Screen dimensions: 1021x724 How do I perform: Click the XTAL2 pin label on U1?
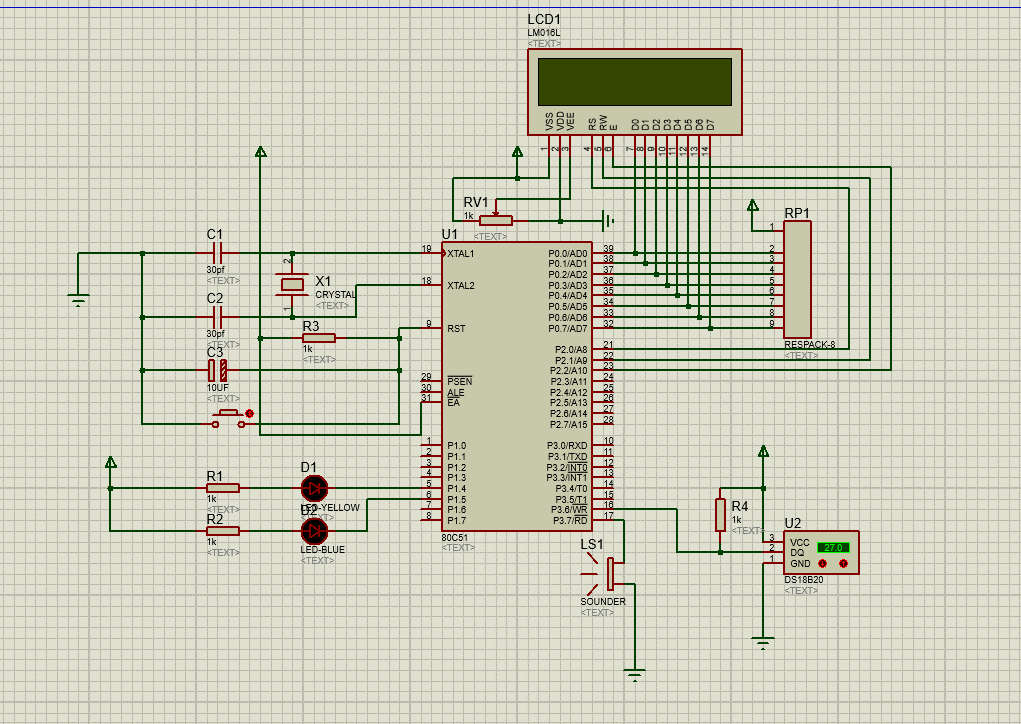point(460,285)
